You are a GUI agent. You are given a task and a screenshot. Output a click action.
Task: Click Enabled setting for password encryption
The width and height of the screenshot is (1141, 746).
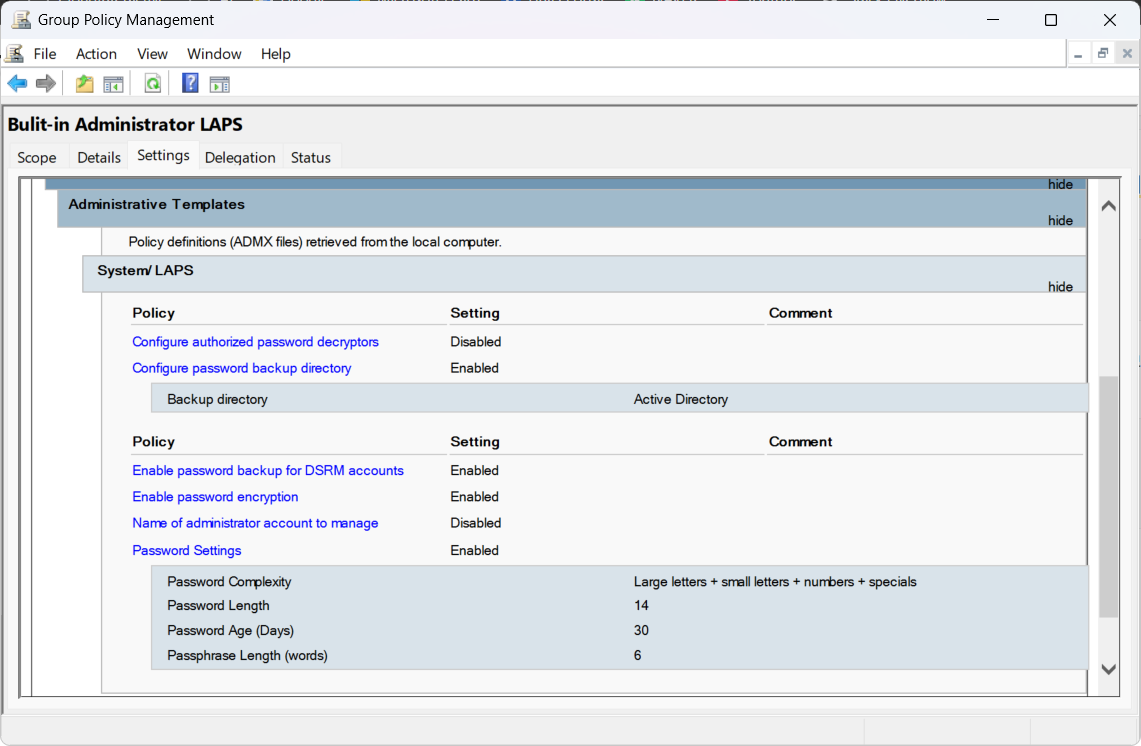coord(474,496)
